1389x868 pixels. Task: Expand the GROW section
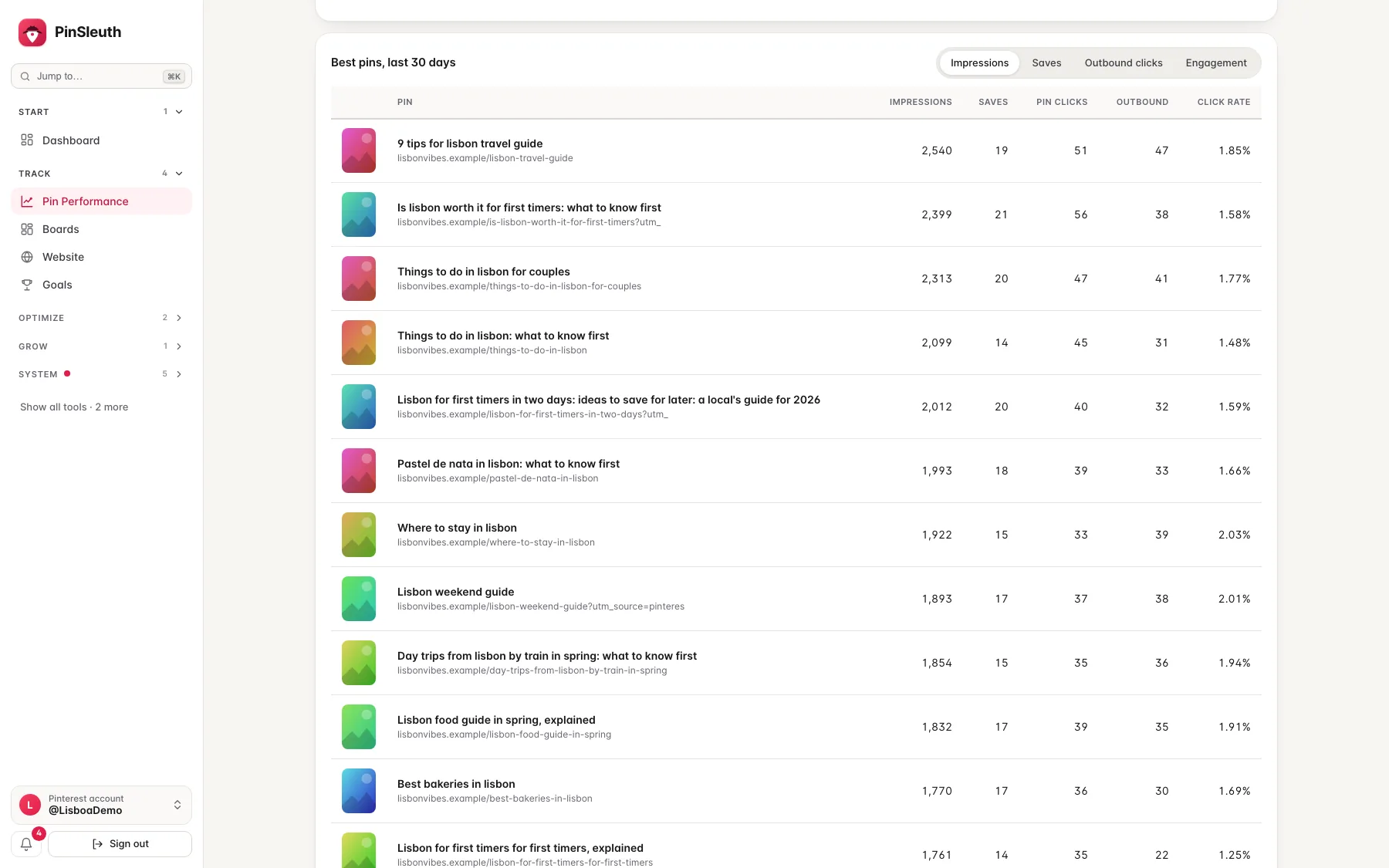pos(101,346)
